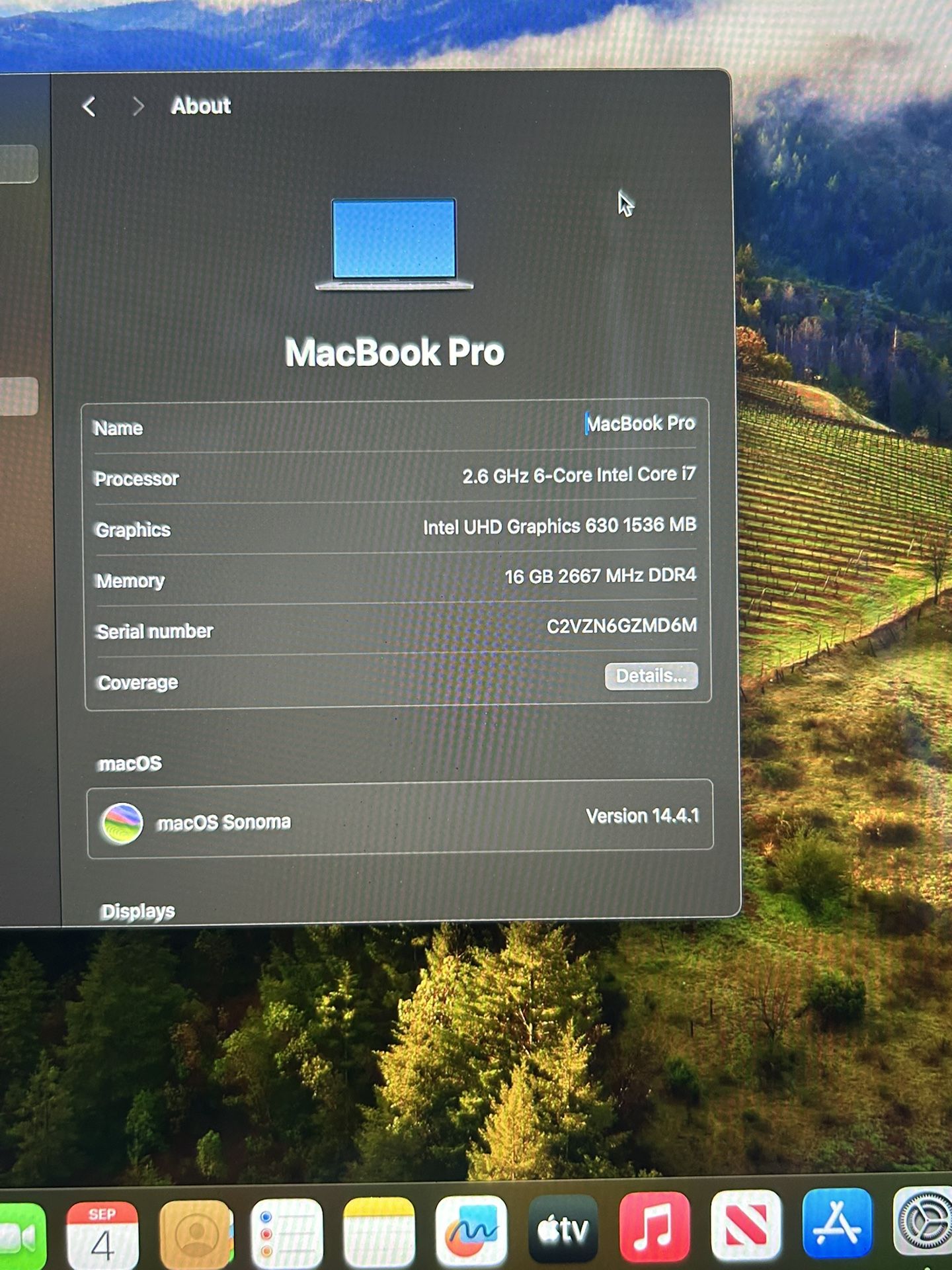Go back using the back chevron
The height and width of the screenshot is (1270, 952).
pyautogui.click(x=89, y=106)
